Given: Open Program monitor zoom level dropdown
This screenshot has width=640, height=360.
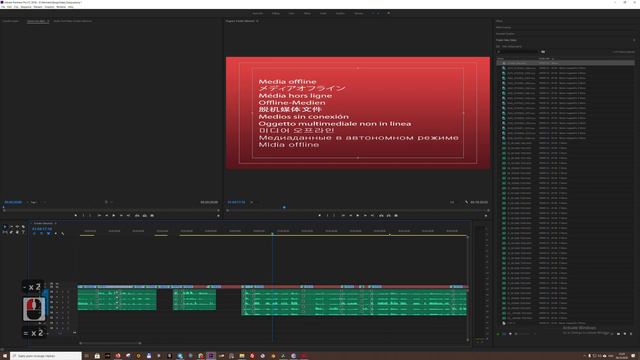Looking at the screenshot, I should [252, 202].
